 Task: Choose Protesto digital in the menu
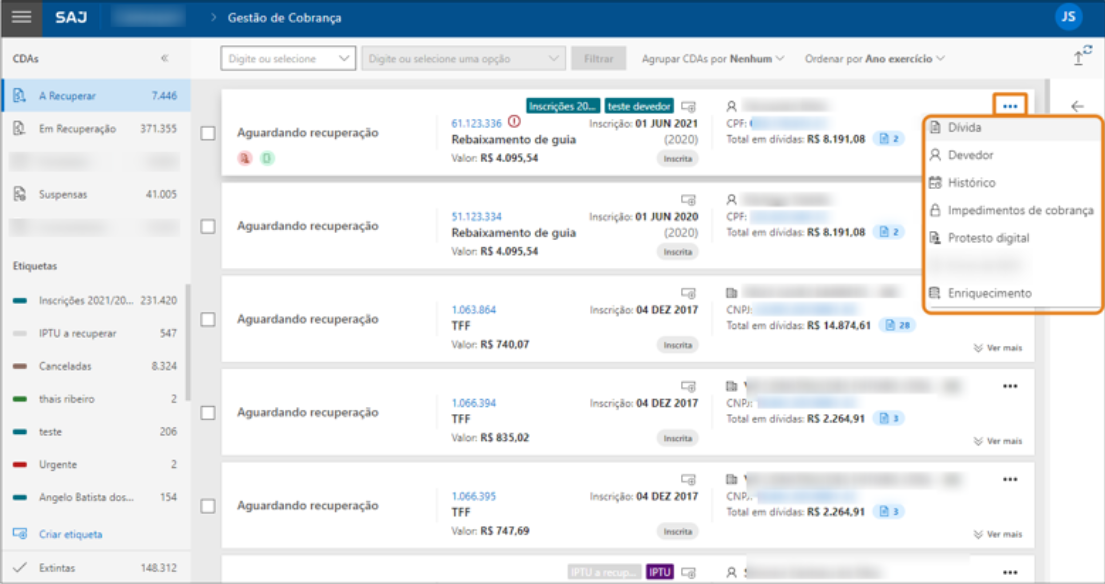(988, 238)
